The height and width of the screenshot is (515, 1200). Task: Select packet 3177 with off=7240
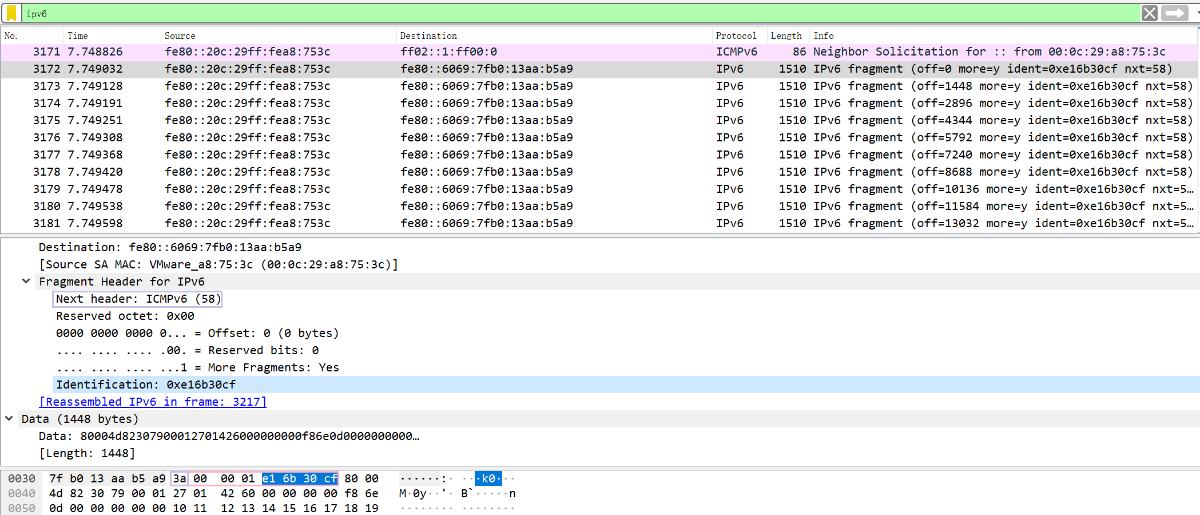click(600, 154)
